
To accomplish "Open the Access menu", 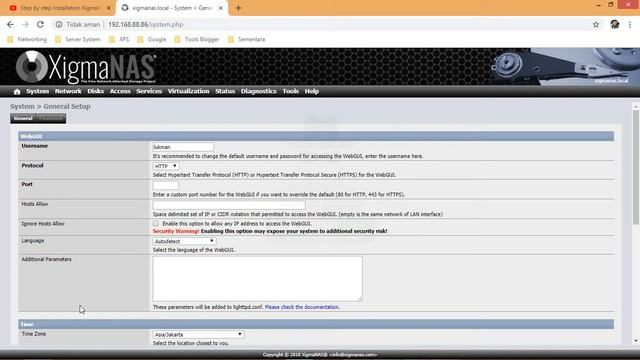I will [x=120, y=91].
